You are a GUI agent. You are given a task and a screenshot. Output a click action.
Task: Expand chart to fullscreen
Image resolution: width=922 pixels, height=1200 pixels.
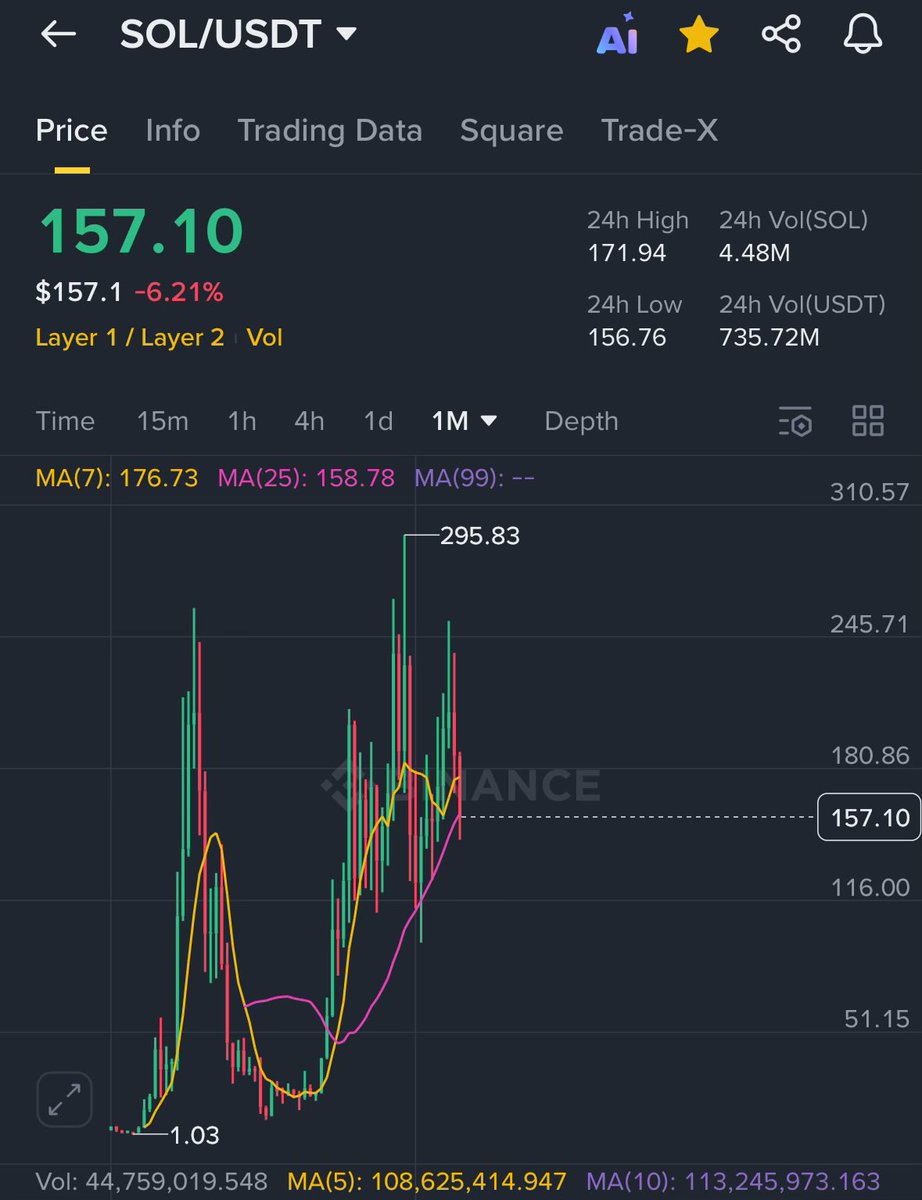65,1101
